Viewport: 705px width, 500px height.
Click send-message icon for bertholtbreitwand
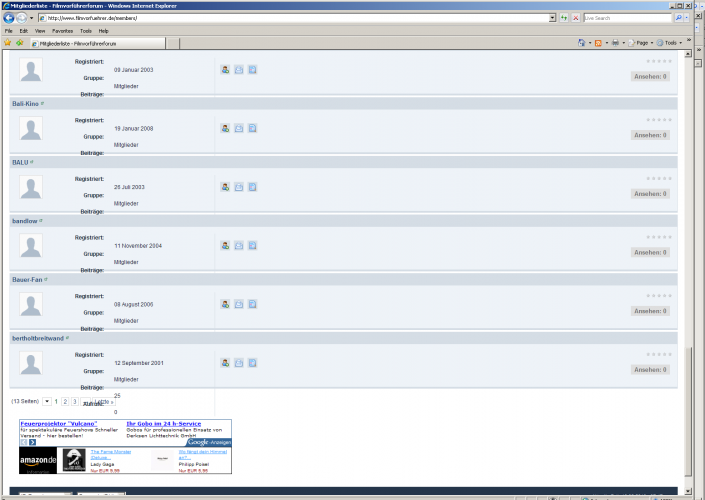click(239, 363)
